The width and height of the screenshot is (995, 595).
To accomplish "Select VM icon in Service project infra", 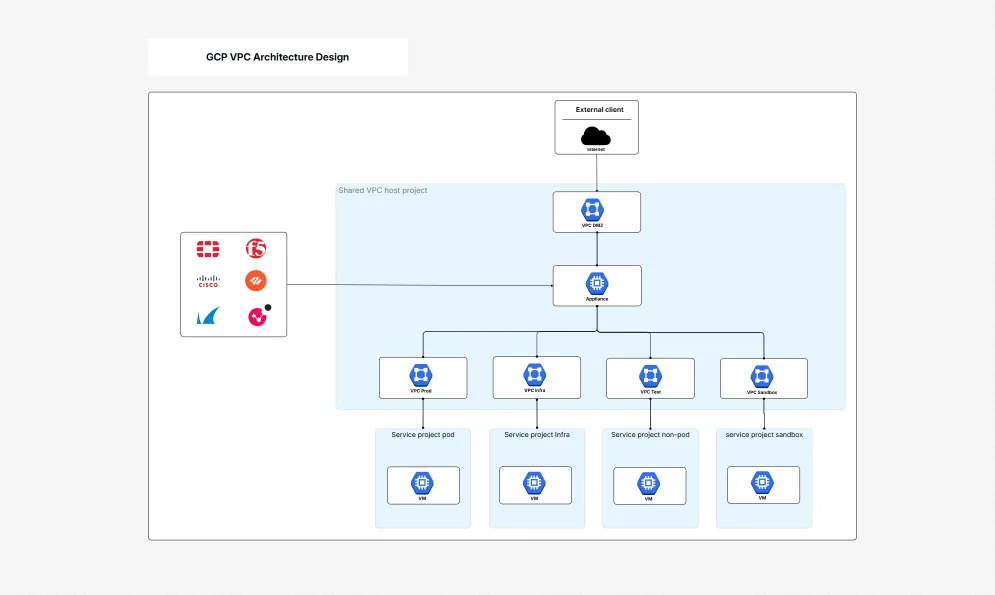I will [x=534, y=483].
